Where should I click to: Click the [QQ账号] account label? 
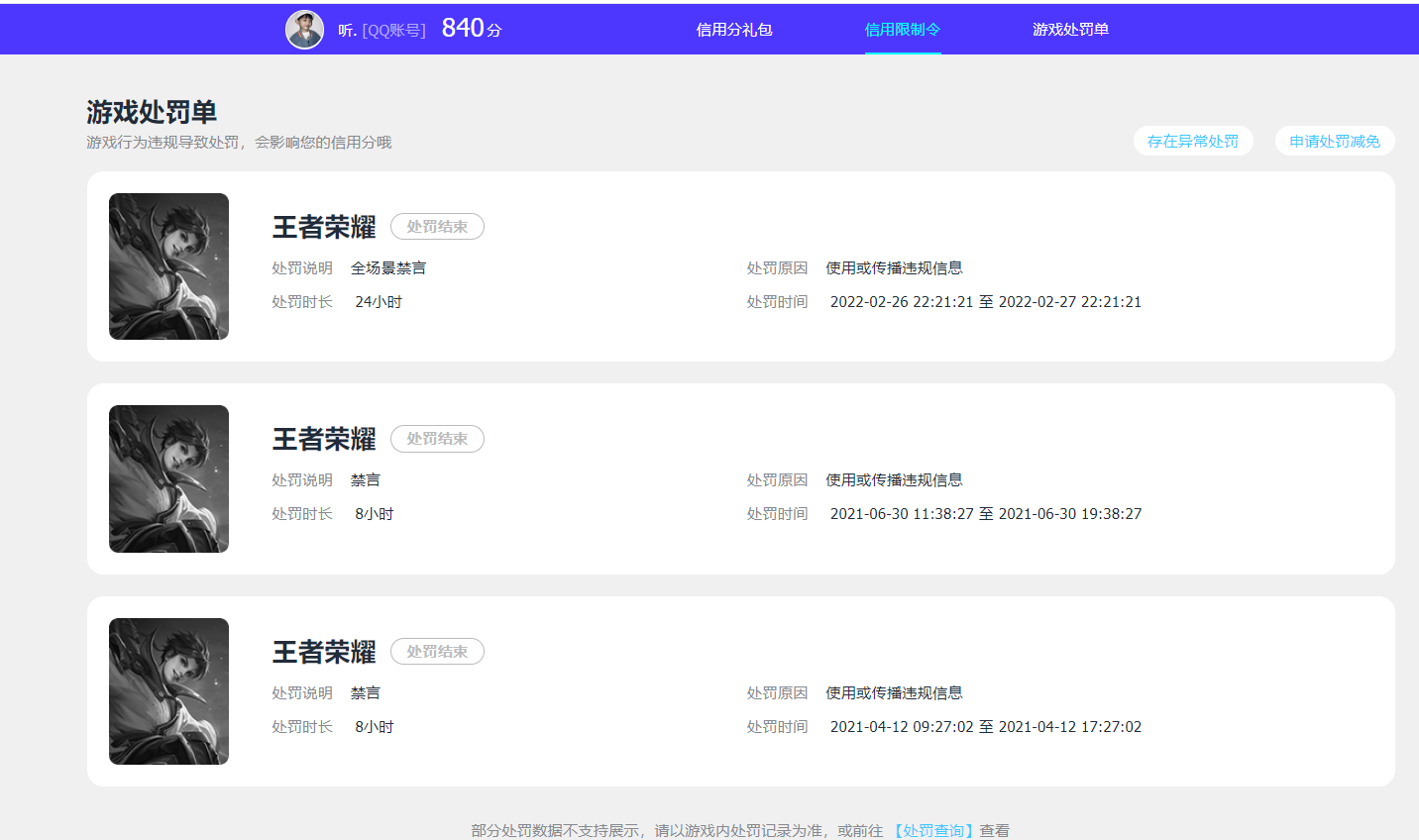pos(394,29)
